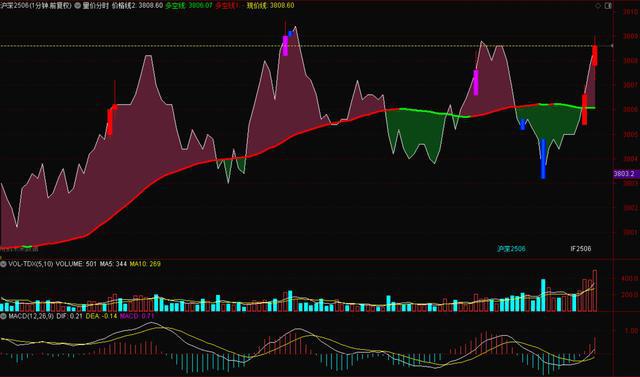Screen dimensions: 640x377
Task: Click the yellow 现价线 3808.60 label
Action: point(270,6)
